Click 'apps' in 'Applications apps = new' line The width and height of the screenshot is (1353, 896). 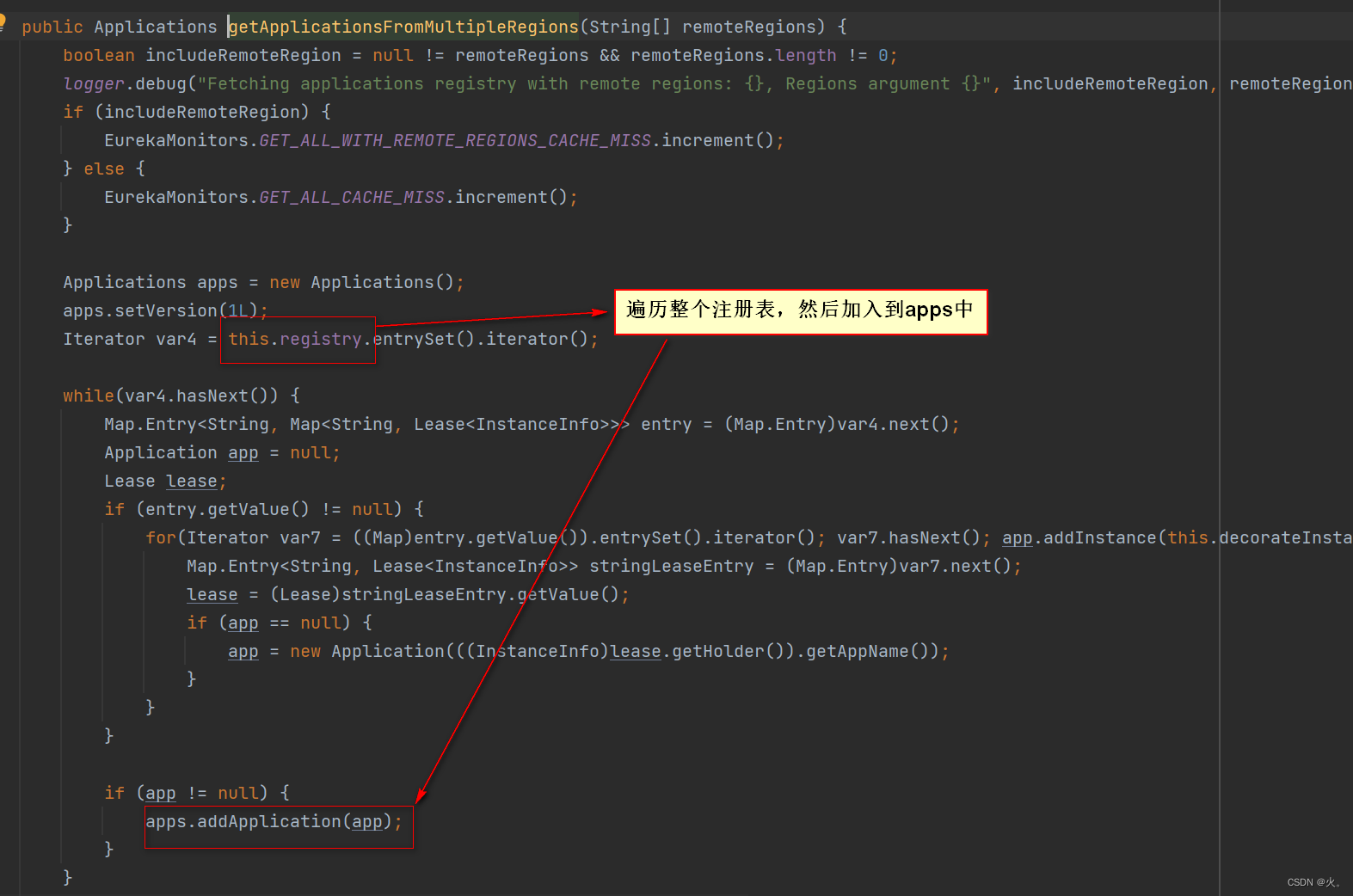pos(218,282)
